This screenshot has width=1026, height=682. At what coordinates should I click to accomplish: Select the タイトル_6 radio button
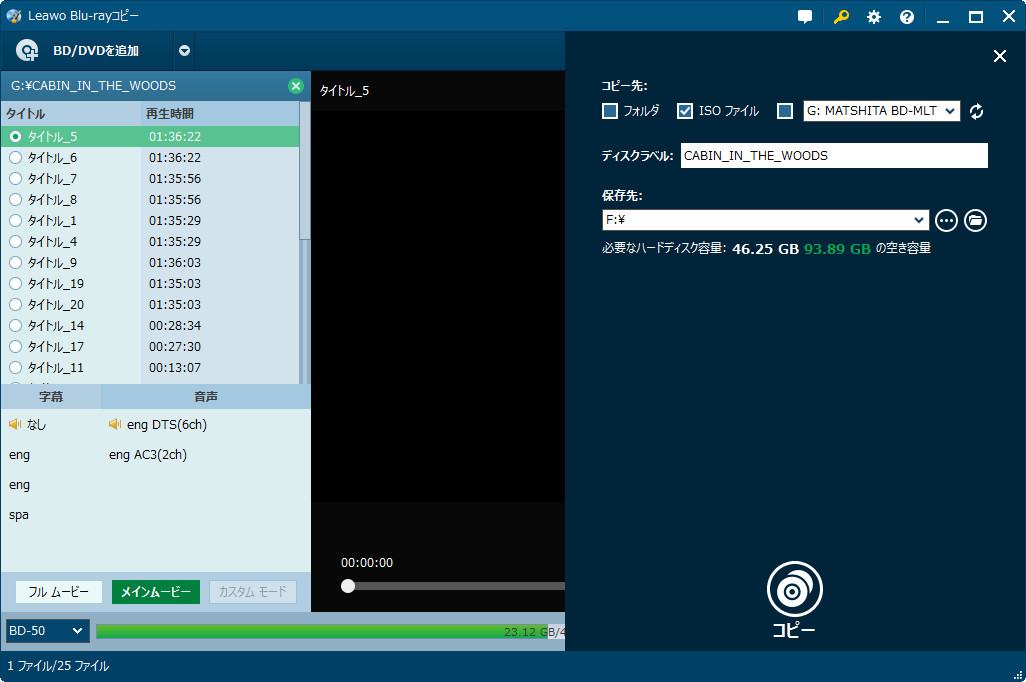coord(15,158)
